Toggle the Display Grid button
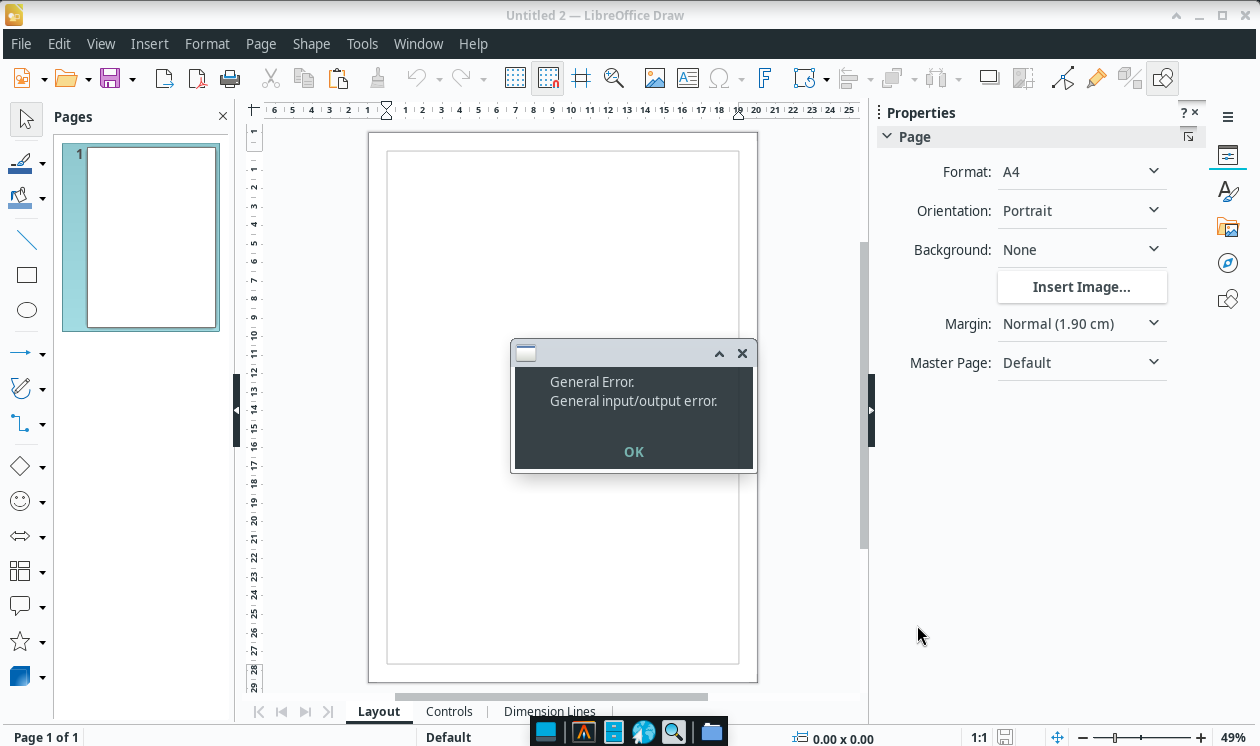 (x=515, y=78)
